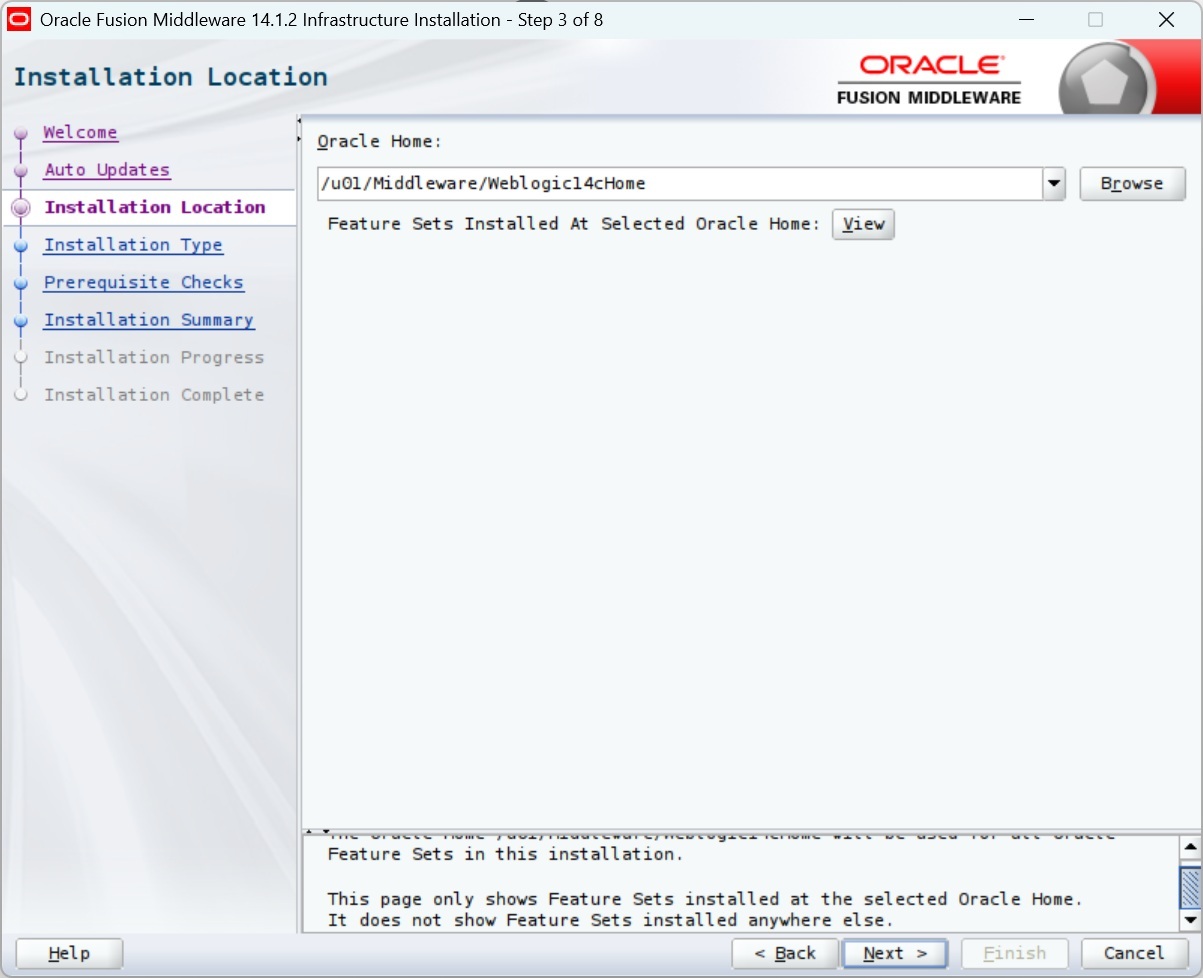This screenshot has width=1203, height=978.
Task: Go to the Auto Updates step
Action: coord(107,170)
